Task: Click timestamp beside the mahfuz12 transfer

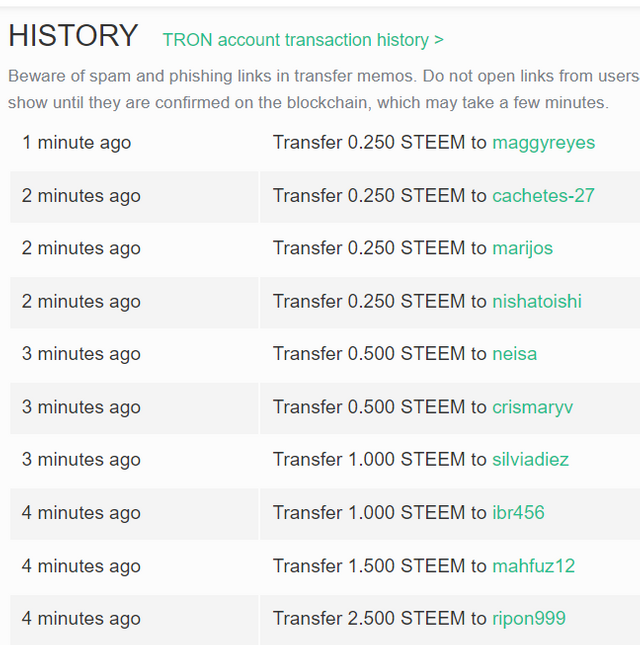Action: (81, 566)
